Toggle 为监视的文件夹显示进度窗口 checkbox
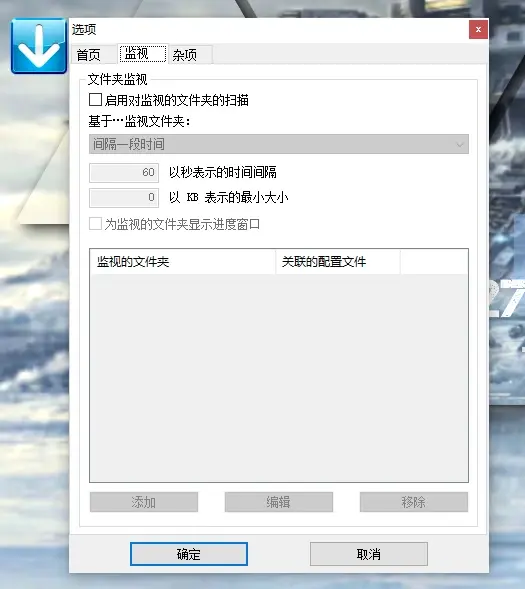The height and width of the screenshot is (589, 525). [x=95, y=224]
